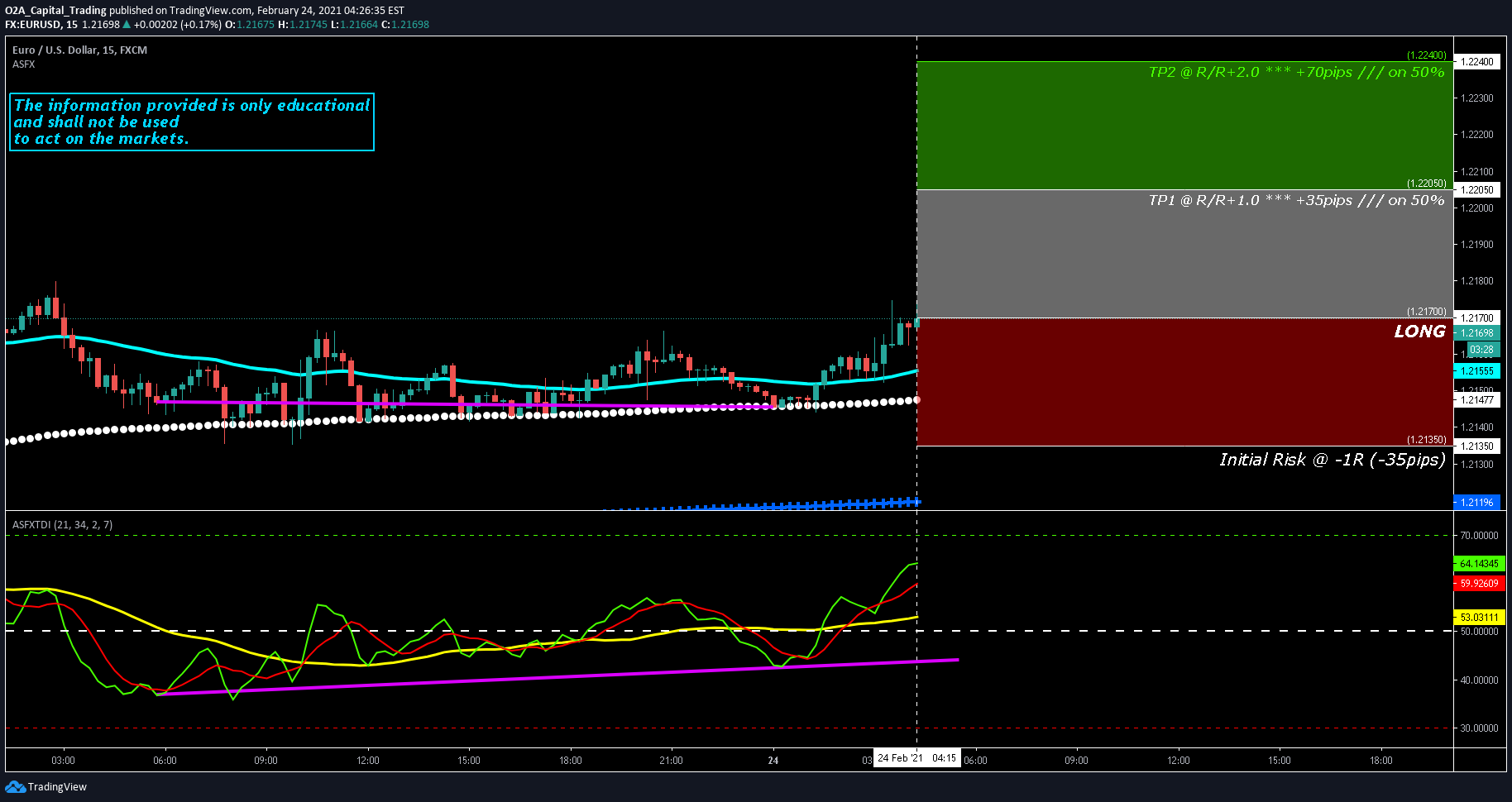Viewport: 1512px width, 802px height.
Task: Click the 70.00000 level on indicator scale
Action: [x=1479, y=536]
